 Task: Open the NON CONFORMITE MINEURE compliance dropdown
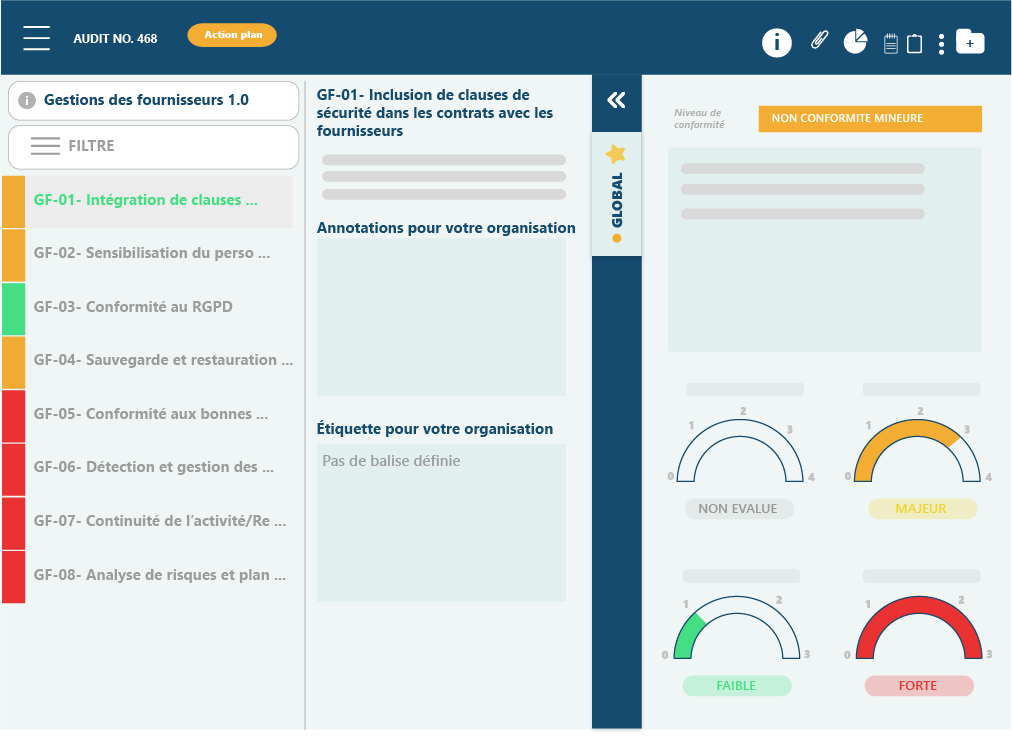pyautogui.click(x=869, y=118)
